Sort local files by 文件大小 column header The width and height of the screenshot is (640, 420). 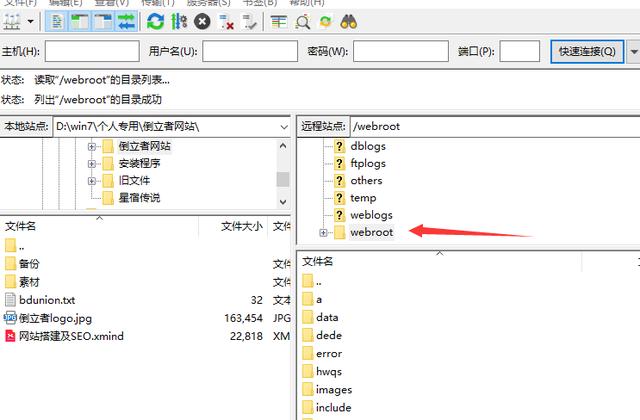[x=243, y=226]
